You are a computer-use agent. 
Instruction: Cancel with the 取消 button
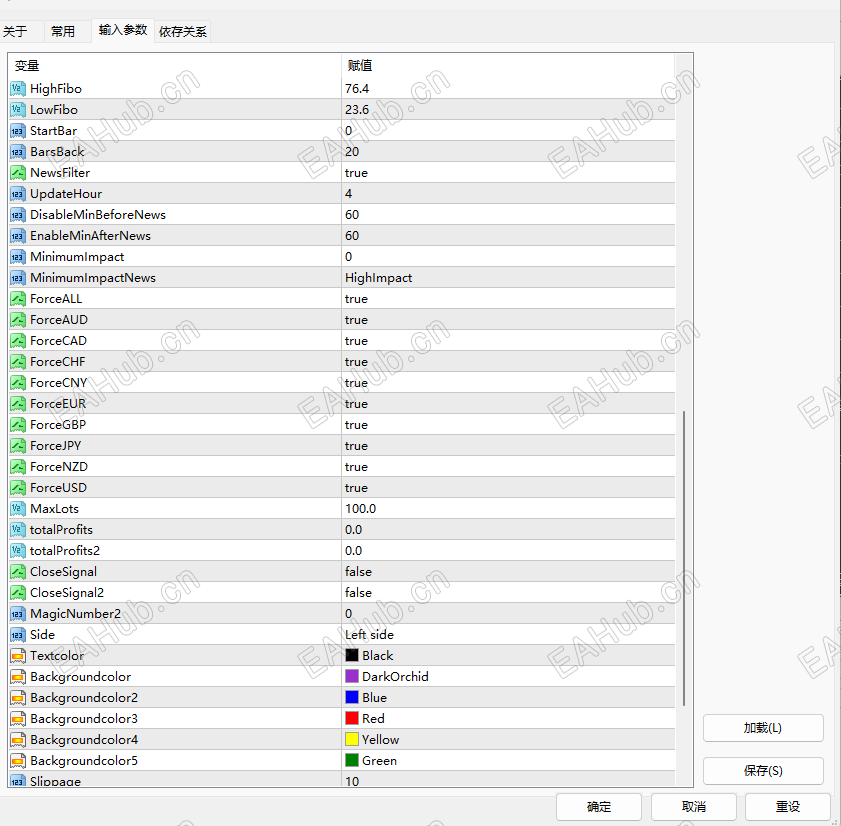(x=694, y=807)
